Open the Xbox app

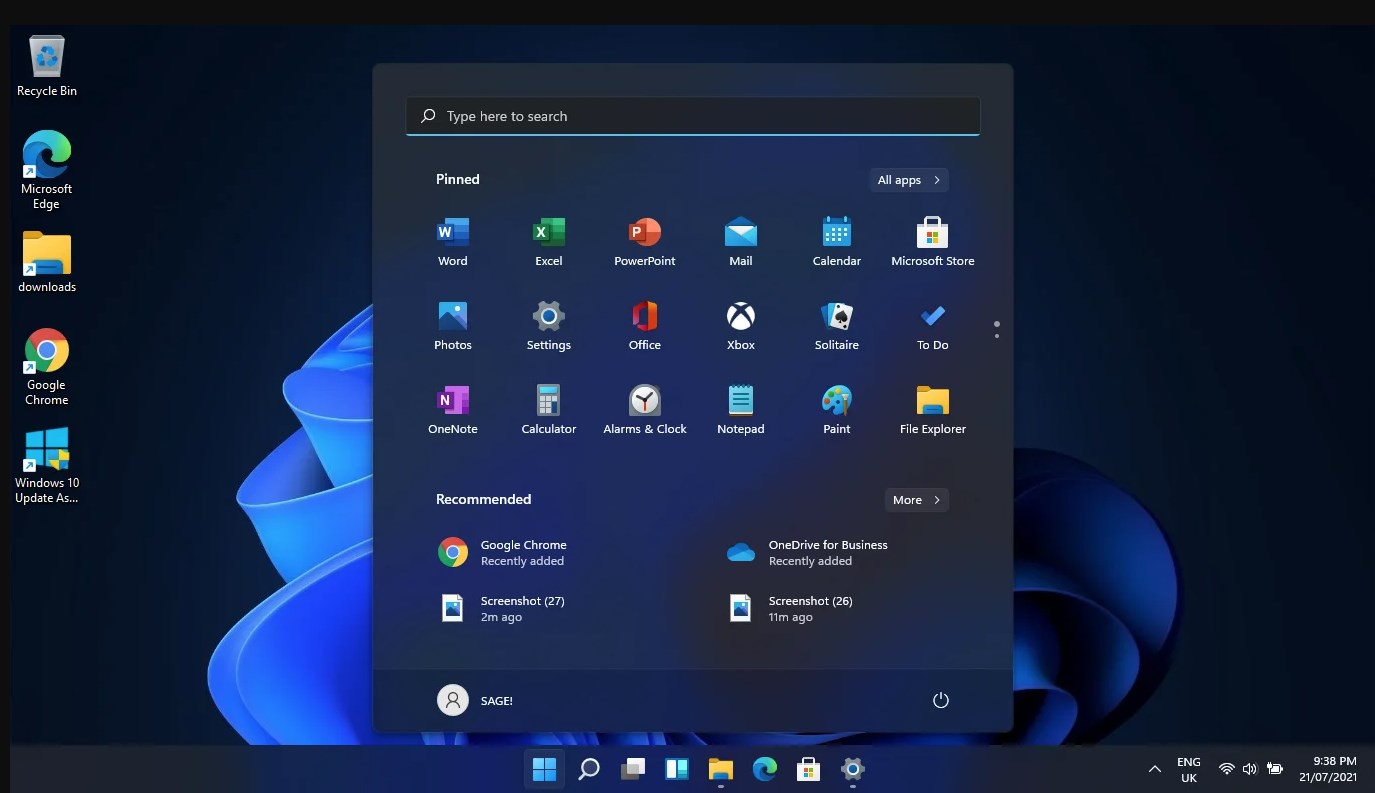tap(741, 325)
